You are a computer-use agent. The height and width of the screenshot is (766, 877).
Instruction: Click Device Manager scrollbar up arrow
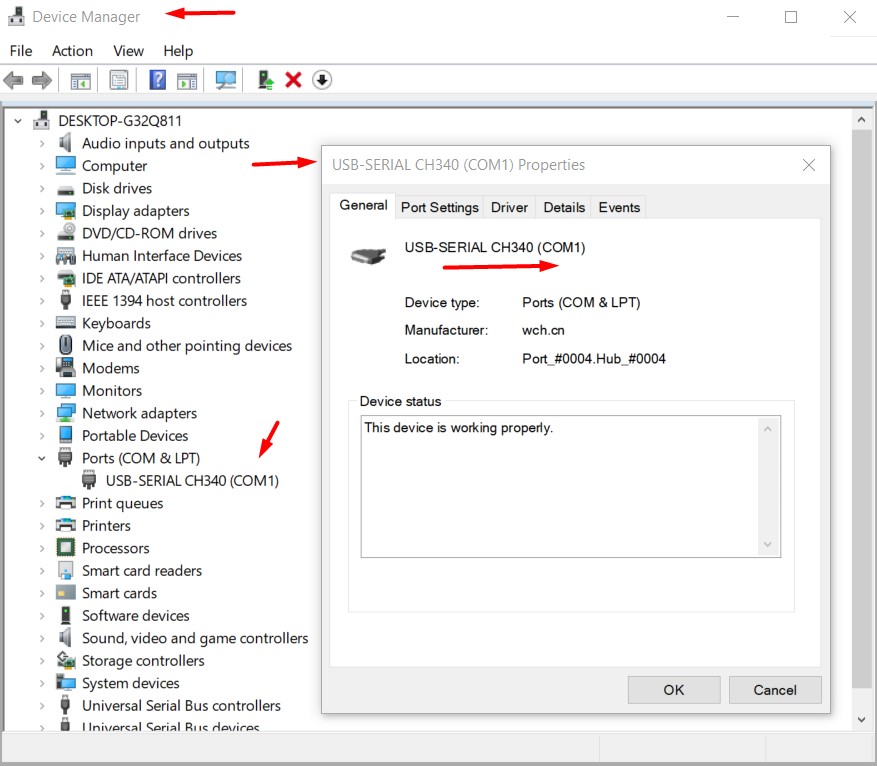tap(861, 120)
